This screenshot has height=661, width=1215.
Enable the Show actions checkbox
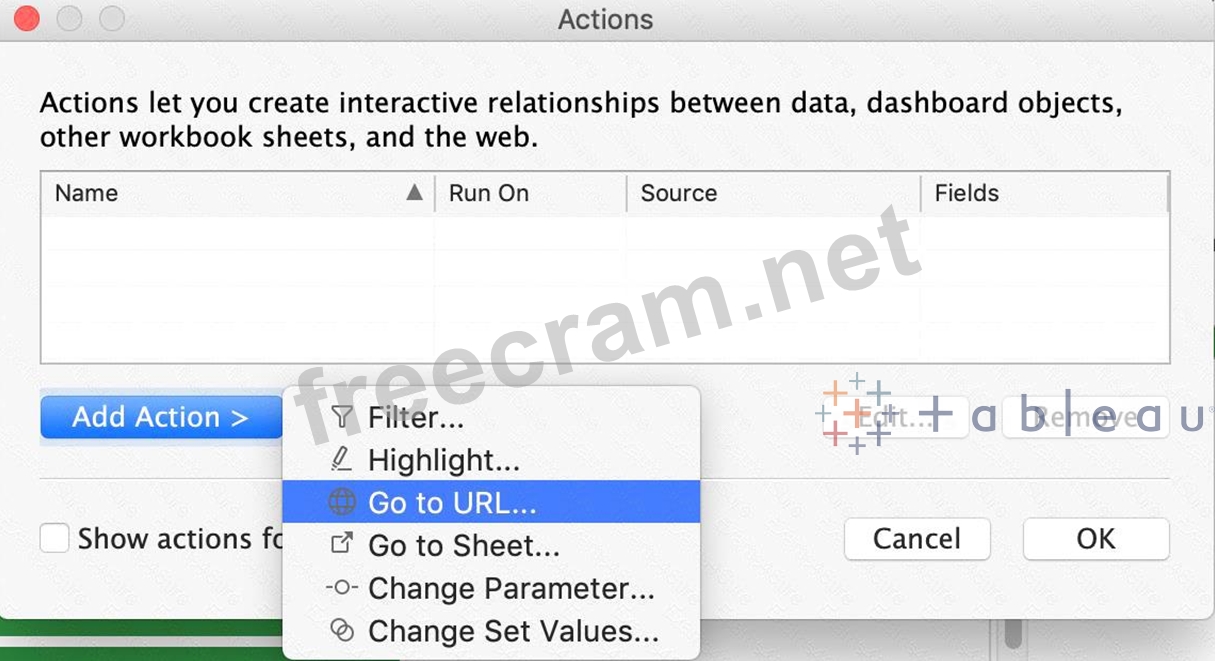click(55, 539)
